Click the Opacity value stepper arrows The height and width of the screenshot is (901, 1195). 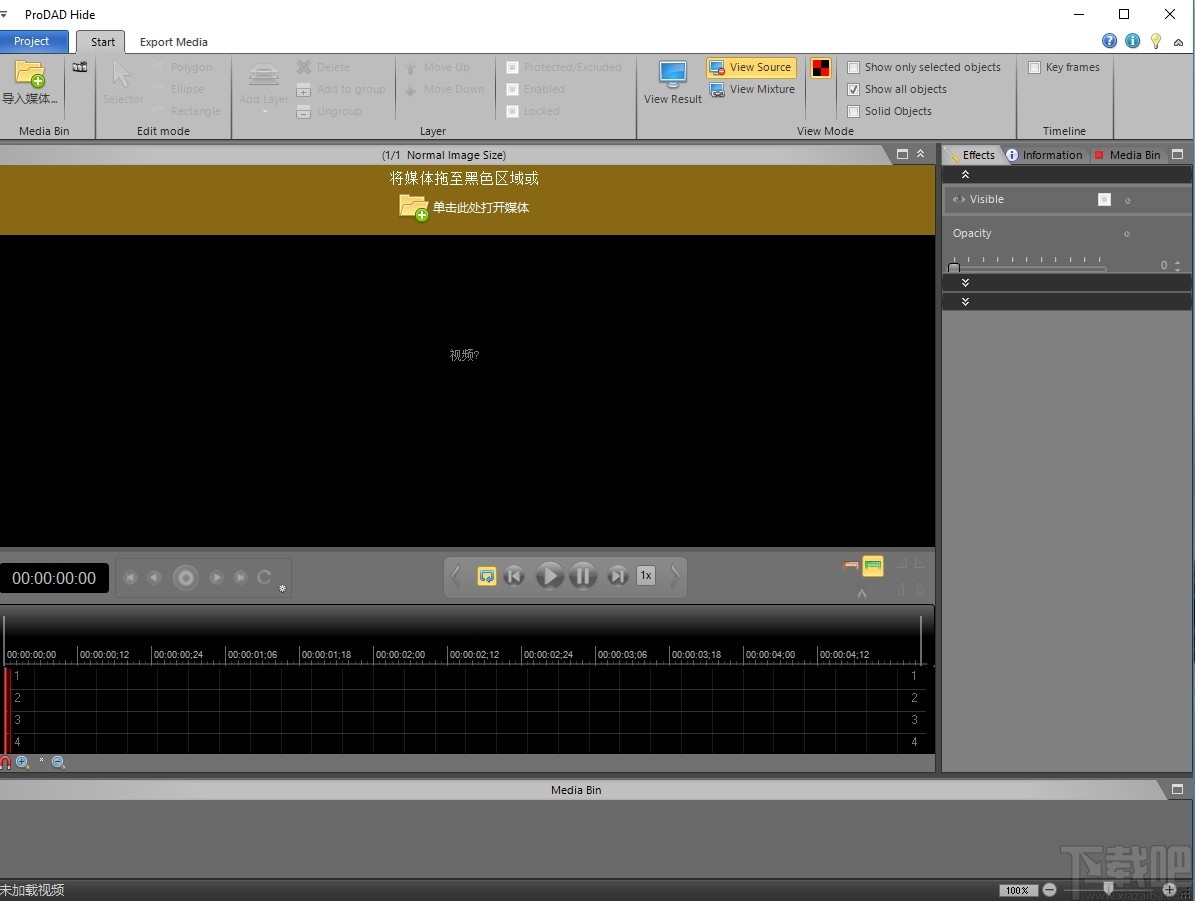point(1177,266)
